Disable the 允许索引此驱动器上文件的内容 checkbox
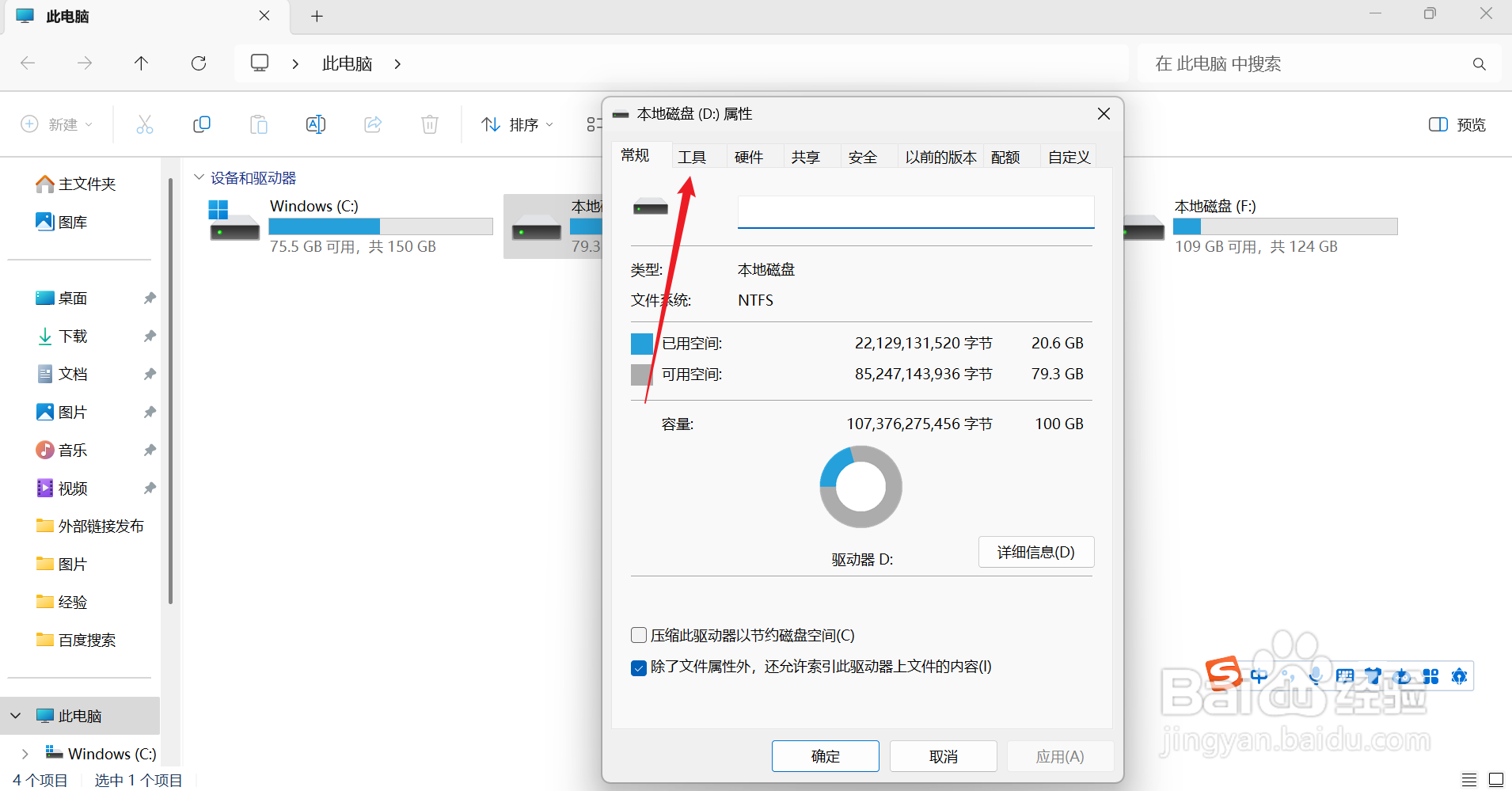 (637, 667)
